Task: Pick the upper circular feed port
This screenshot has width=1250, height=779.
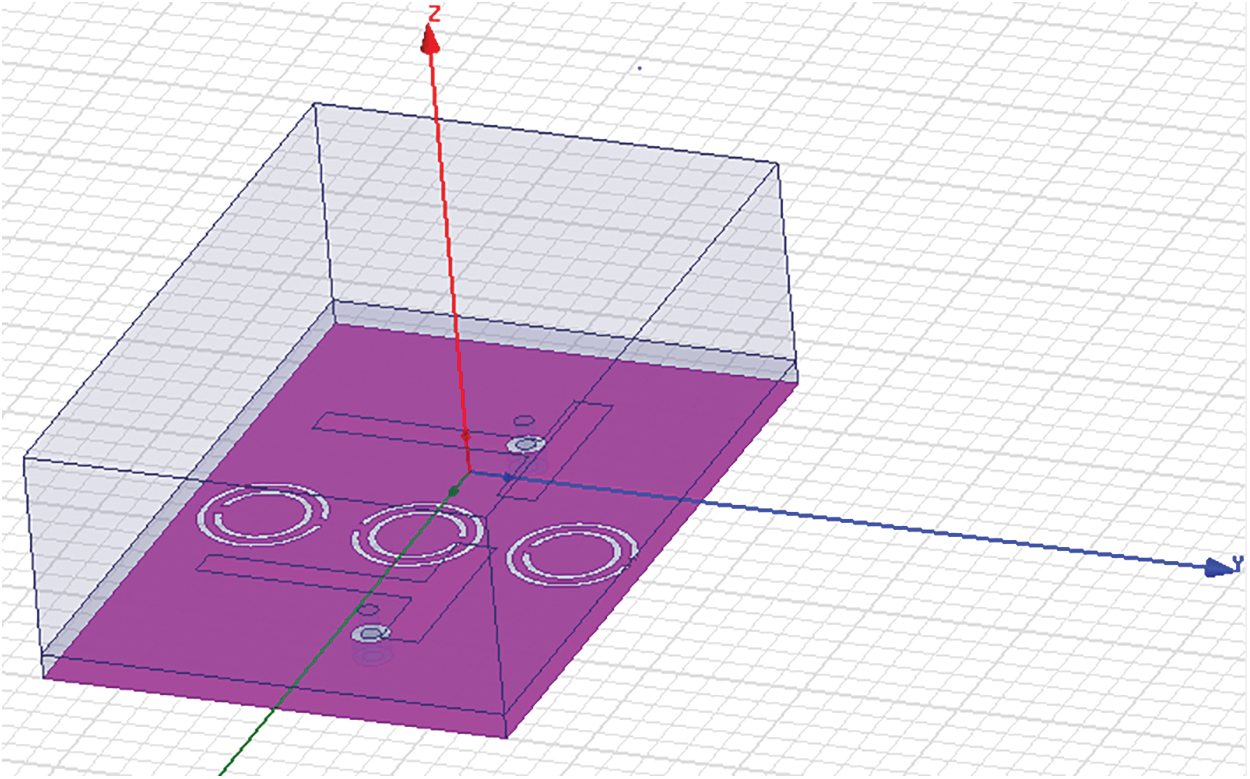Action: tap(524, 445)
